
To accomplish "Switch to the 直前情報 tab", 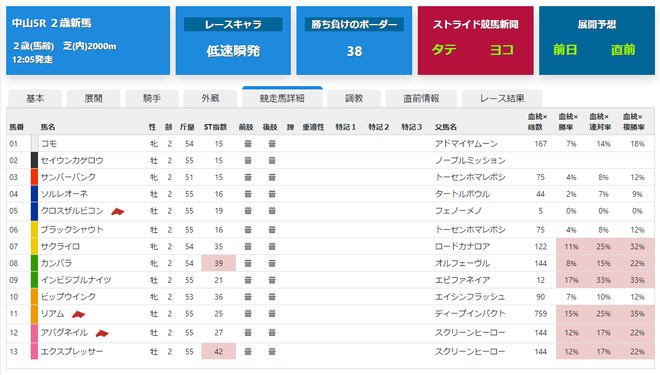I will pos(421,98).
